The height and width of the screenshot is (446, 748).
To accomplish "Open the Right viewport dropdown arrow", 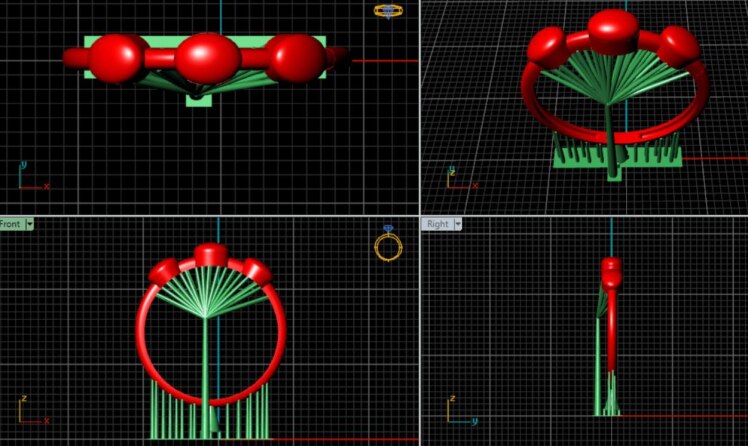I will [456, 224].
